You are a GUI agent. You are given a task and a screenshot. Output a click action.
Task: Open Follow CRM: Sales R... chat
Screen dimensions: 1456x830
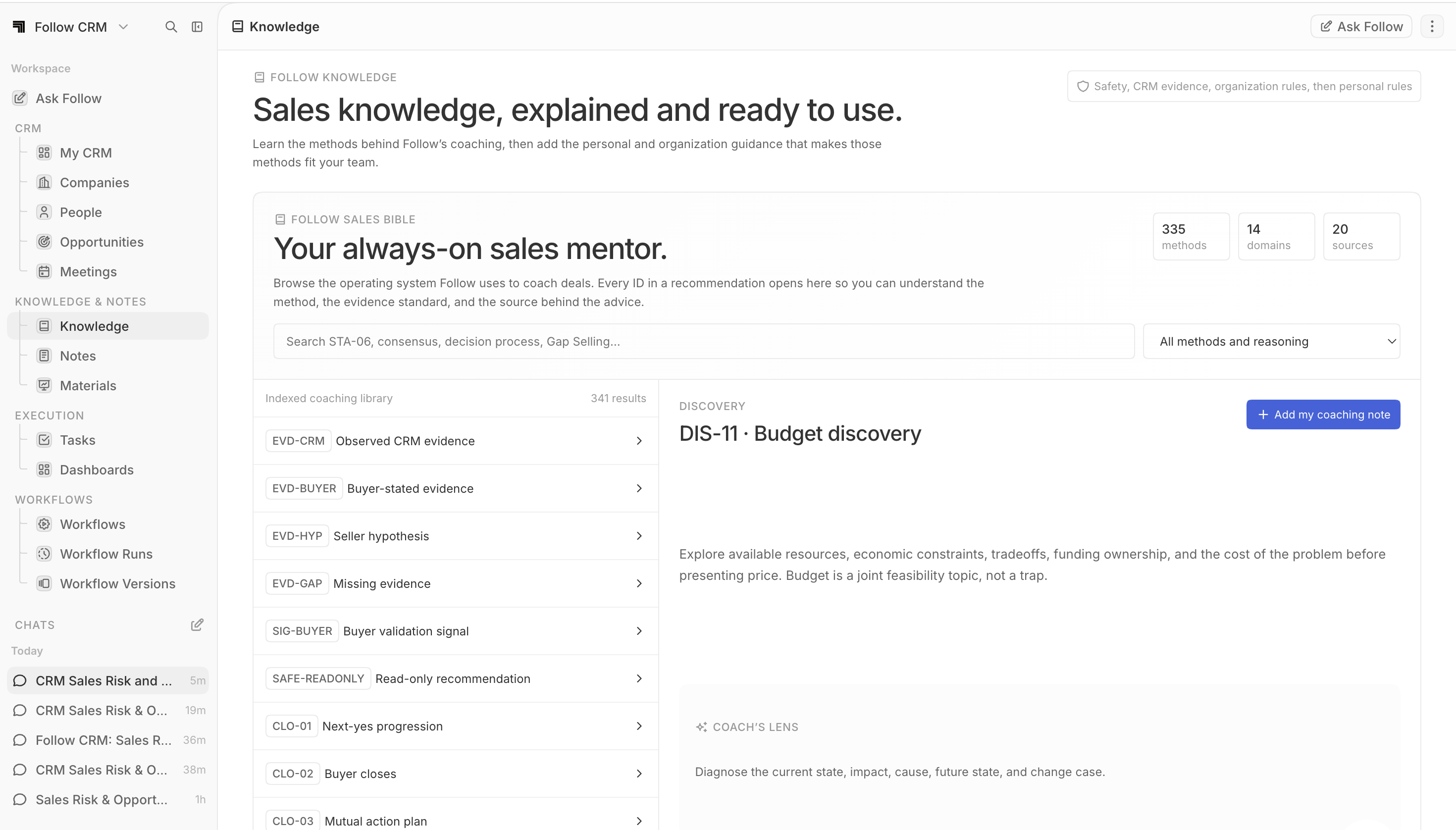coord(108,740)
